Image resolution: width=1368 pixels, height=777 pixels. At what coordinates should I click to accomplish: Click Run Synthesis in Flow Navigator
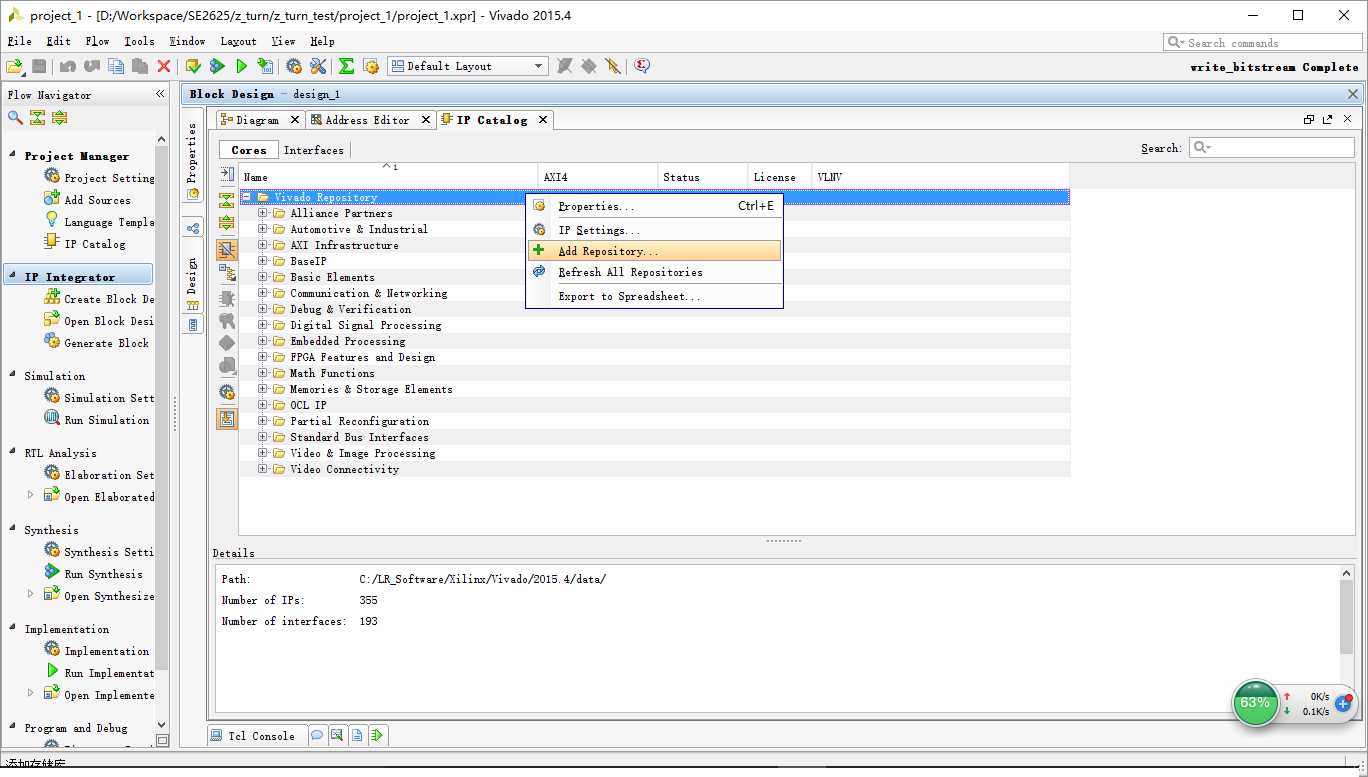[103, 574]
